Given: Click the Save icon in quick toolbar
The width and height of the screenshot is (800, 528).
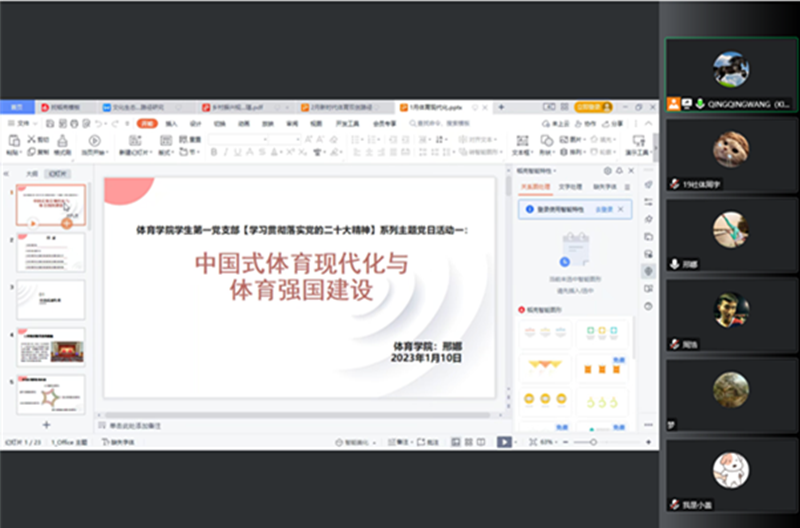Looking at the screenshot, I should pyautogui.click(x=50, y=123).
